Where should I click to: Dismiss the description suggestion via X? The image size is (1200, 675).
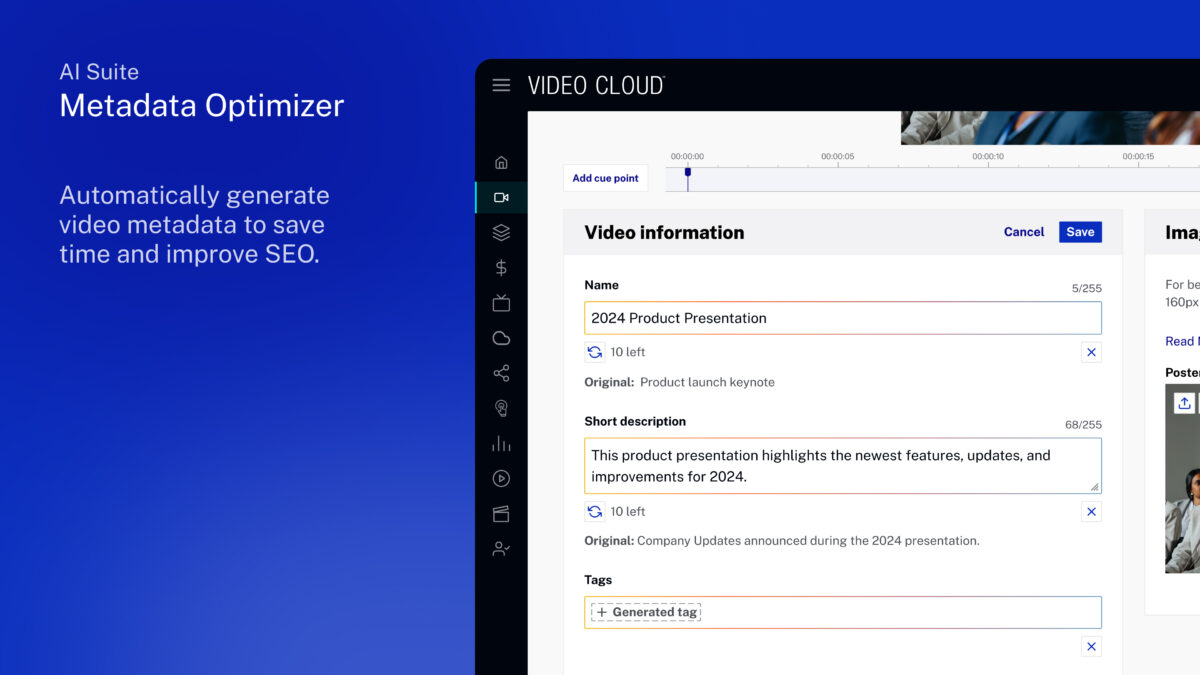(x=1091, y=511)
